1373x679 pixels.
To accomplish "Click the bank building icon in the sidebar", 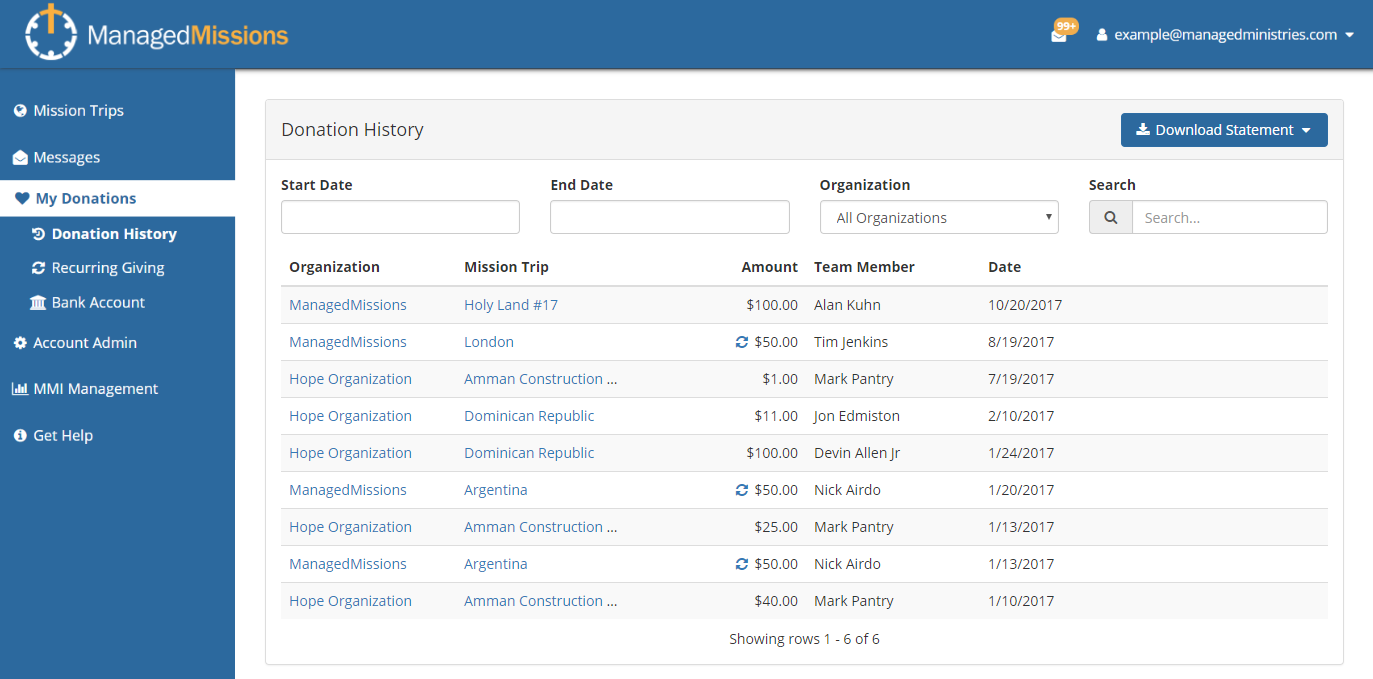I will click(38, 303).
